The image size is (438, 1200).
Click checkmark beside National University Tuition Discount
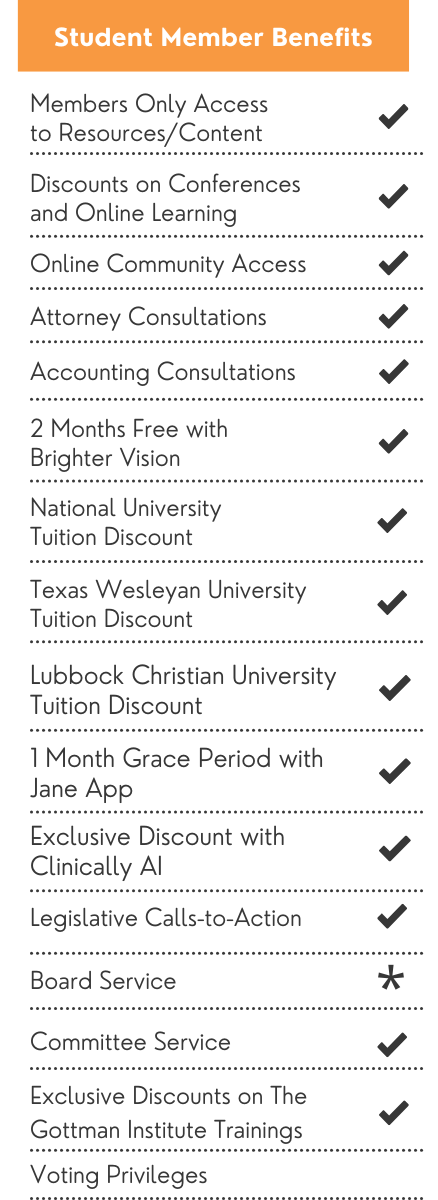pos(393,521)
